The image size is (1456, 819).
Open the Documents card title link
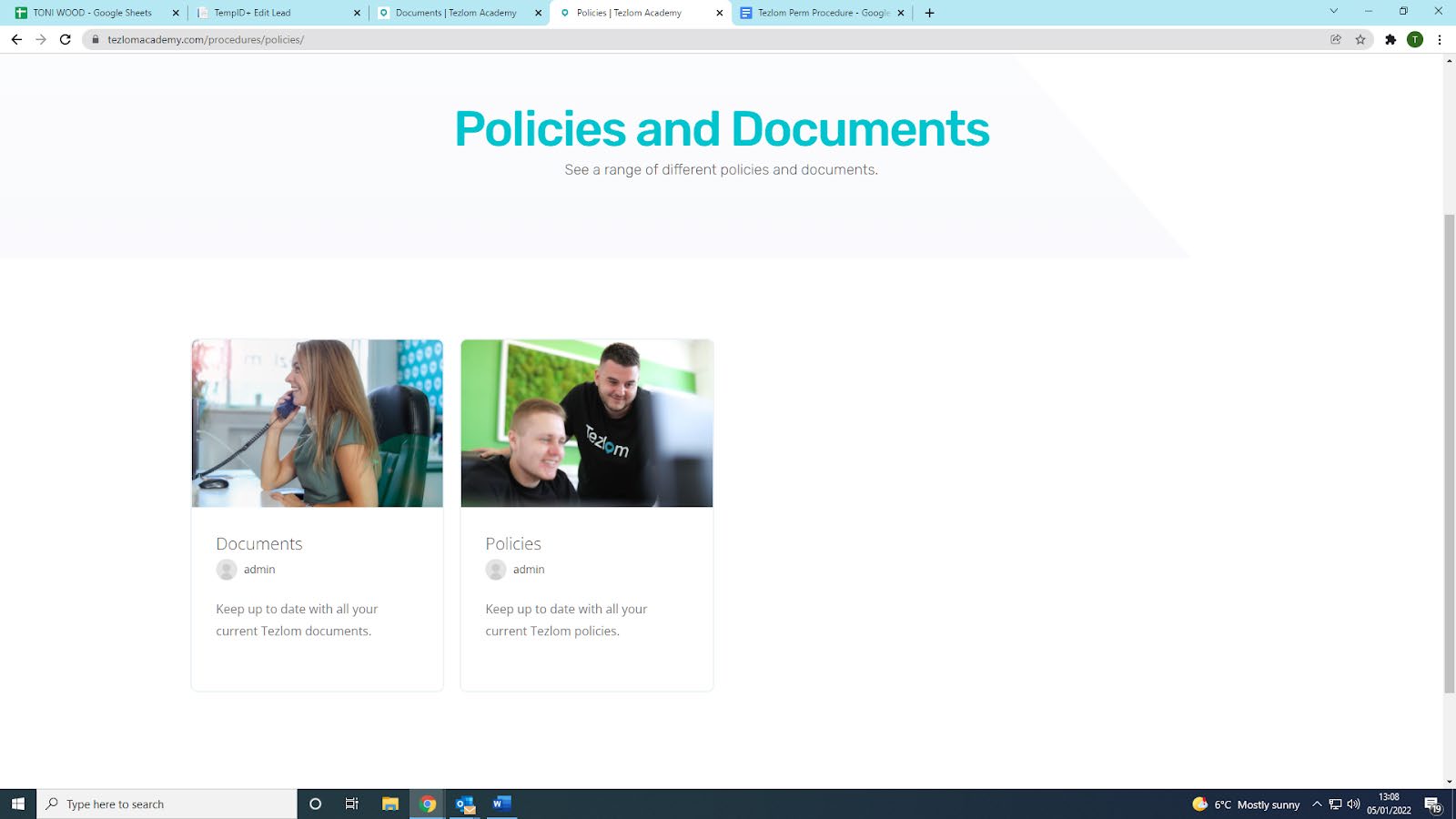click(259, 543)
